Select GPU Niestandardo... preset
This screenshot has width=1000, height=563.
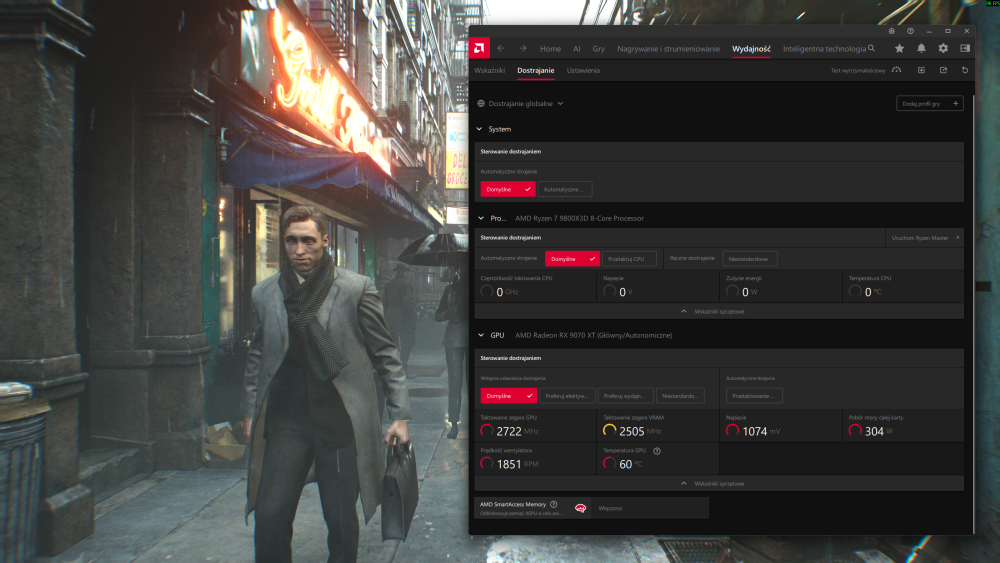click(x=680, y=396)
